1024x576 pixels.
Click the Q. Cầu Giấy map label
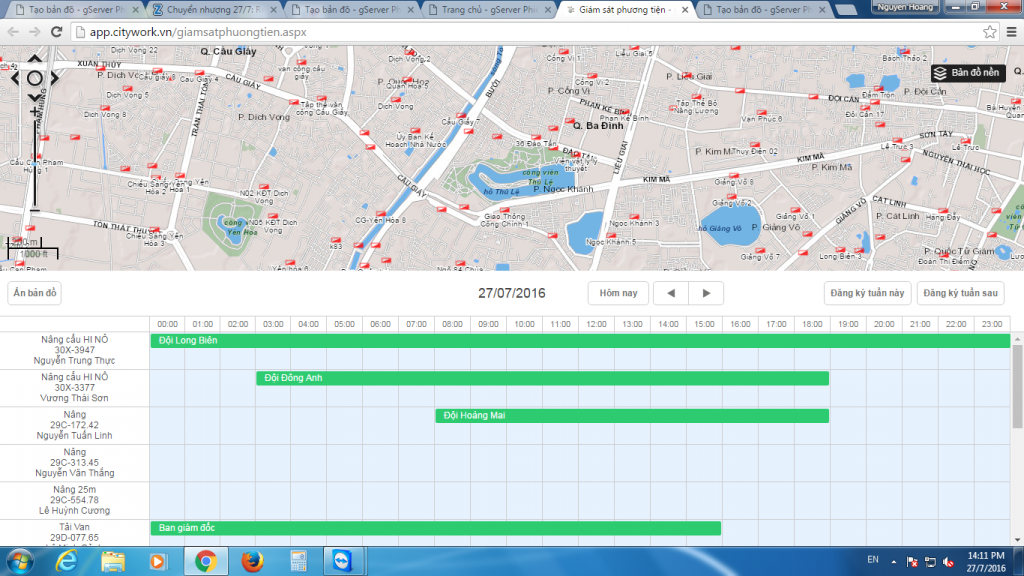(x=228, y=51)
